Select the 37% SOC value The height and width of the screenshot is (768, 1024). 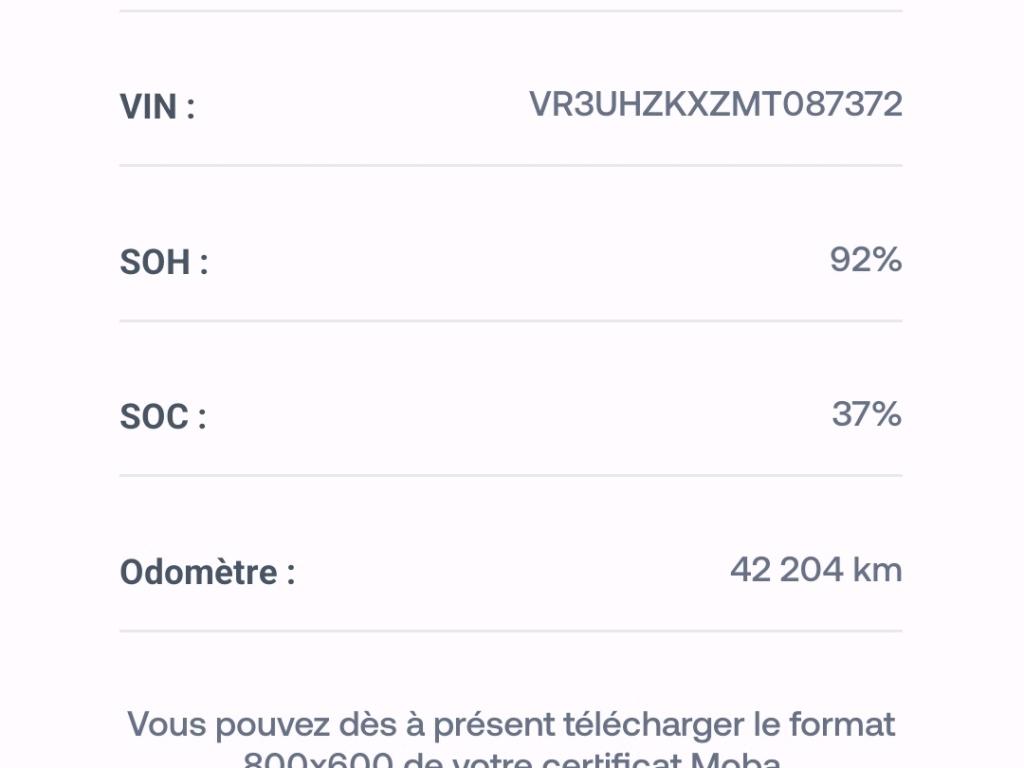[x=866, y=414]
